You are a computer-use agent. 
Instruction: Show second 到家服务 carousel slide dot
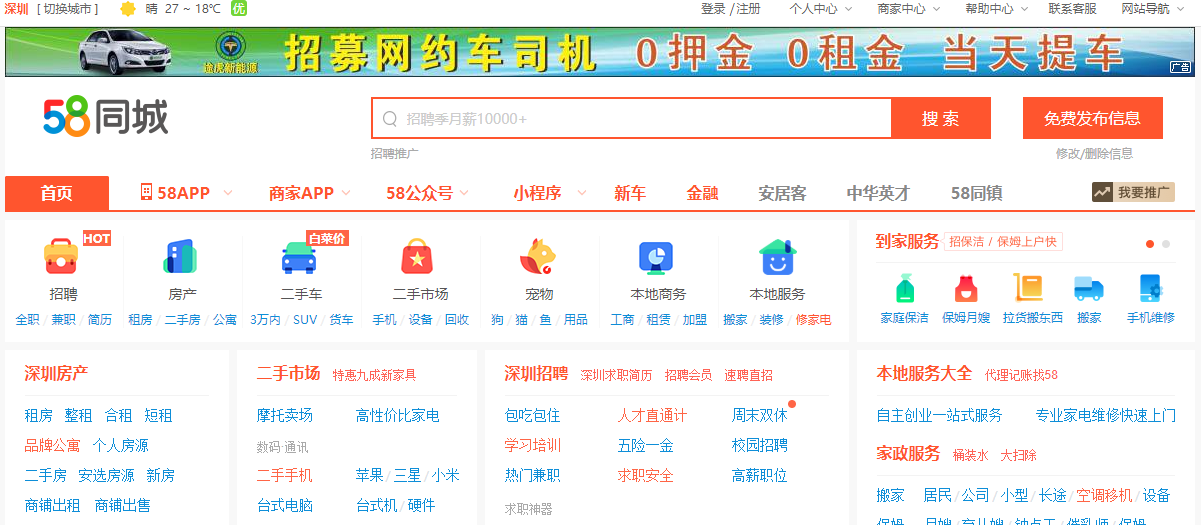(1166, 244)
